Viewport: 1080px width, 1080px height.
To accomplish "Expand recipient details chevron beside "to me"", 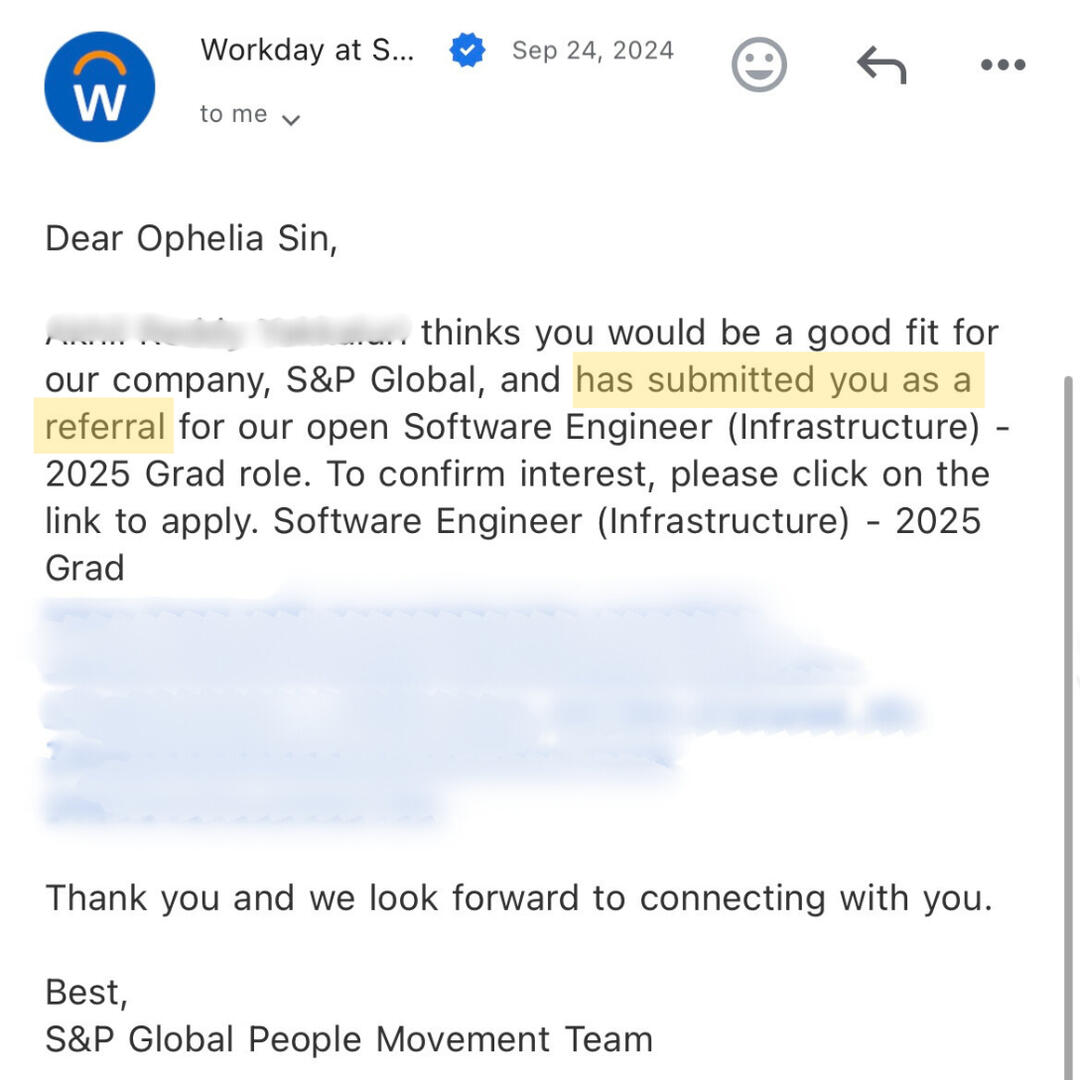I will (x=291, y=120).
